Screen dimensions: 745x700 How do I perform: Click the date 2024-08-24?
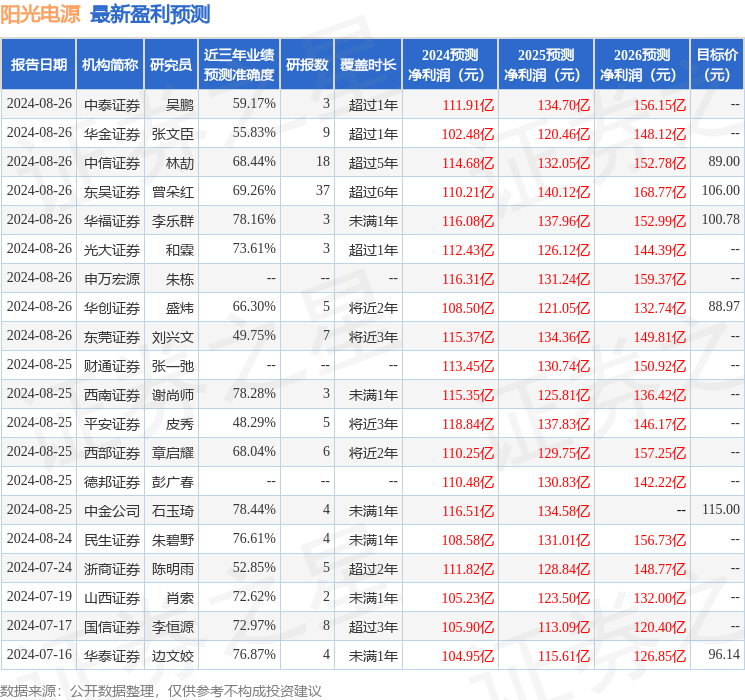(x=39, y=538)
